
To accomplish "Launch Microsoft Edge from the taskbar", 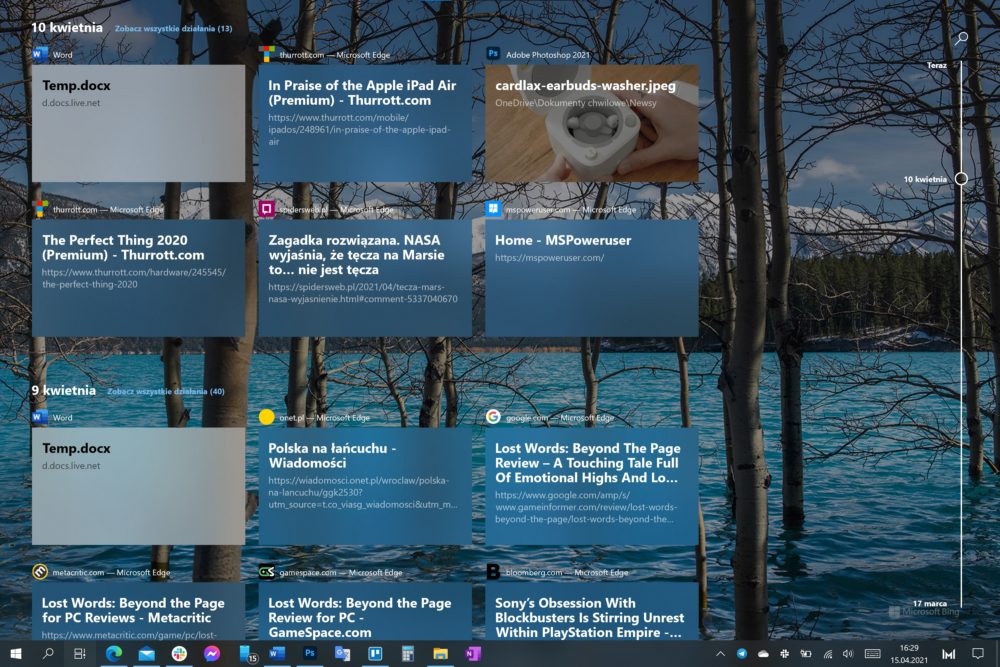I will point(114,654).
